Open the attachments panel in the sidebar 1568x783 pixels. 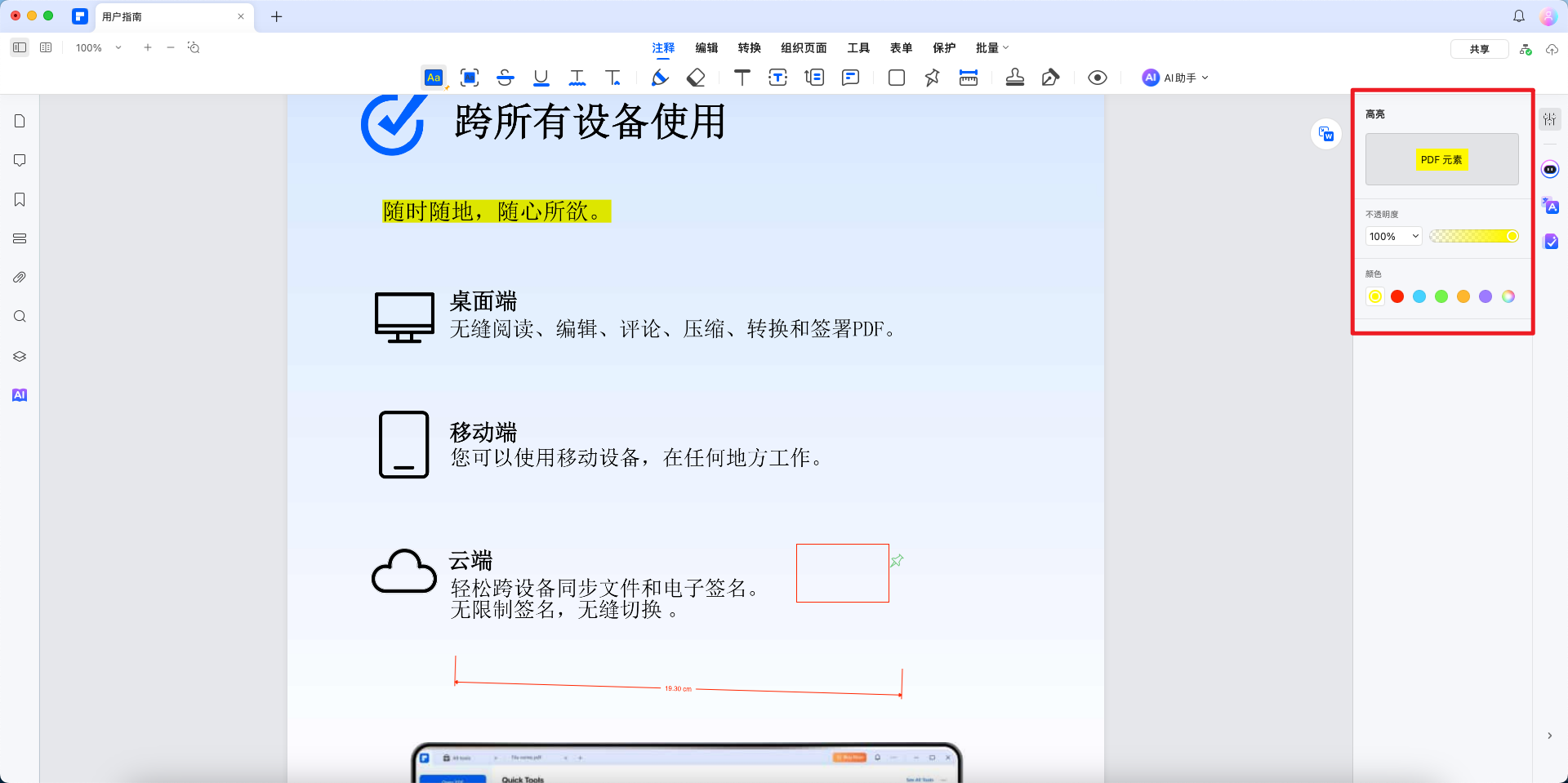(x=20, y=277)
